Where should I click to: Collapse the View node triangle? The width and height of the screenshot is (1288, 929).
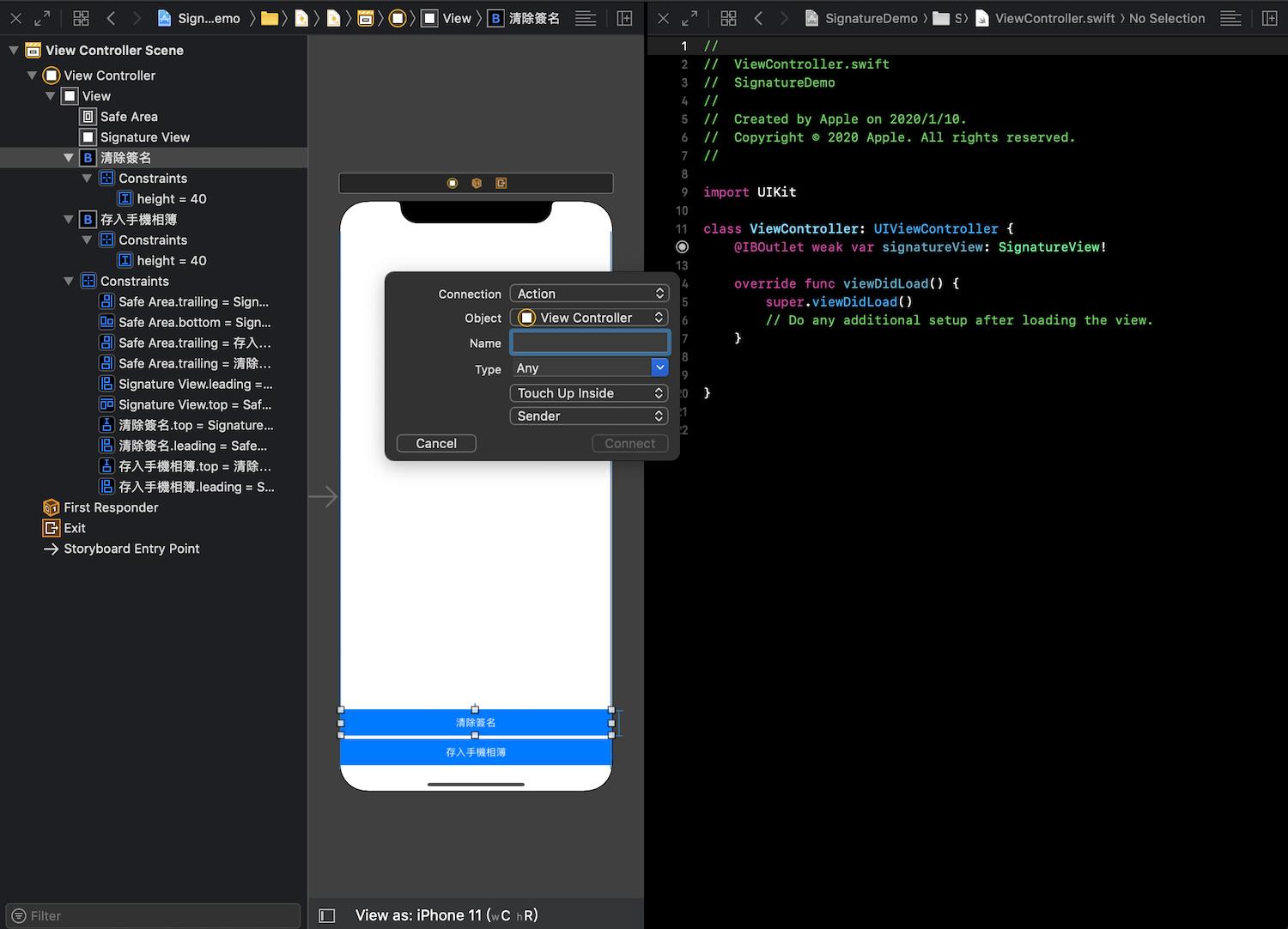[x=50, y=96]
